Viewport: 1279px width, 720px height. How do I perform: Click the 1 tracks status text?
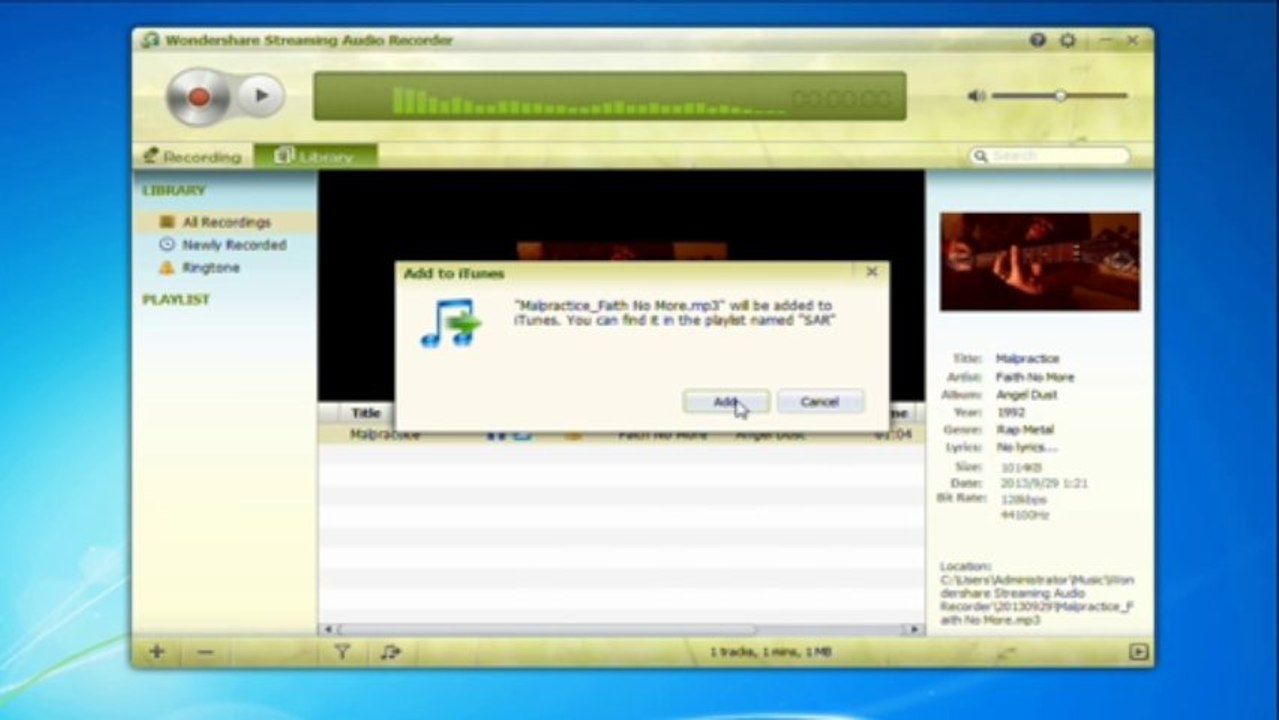point(771,652)
